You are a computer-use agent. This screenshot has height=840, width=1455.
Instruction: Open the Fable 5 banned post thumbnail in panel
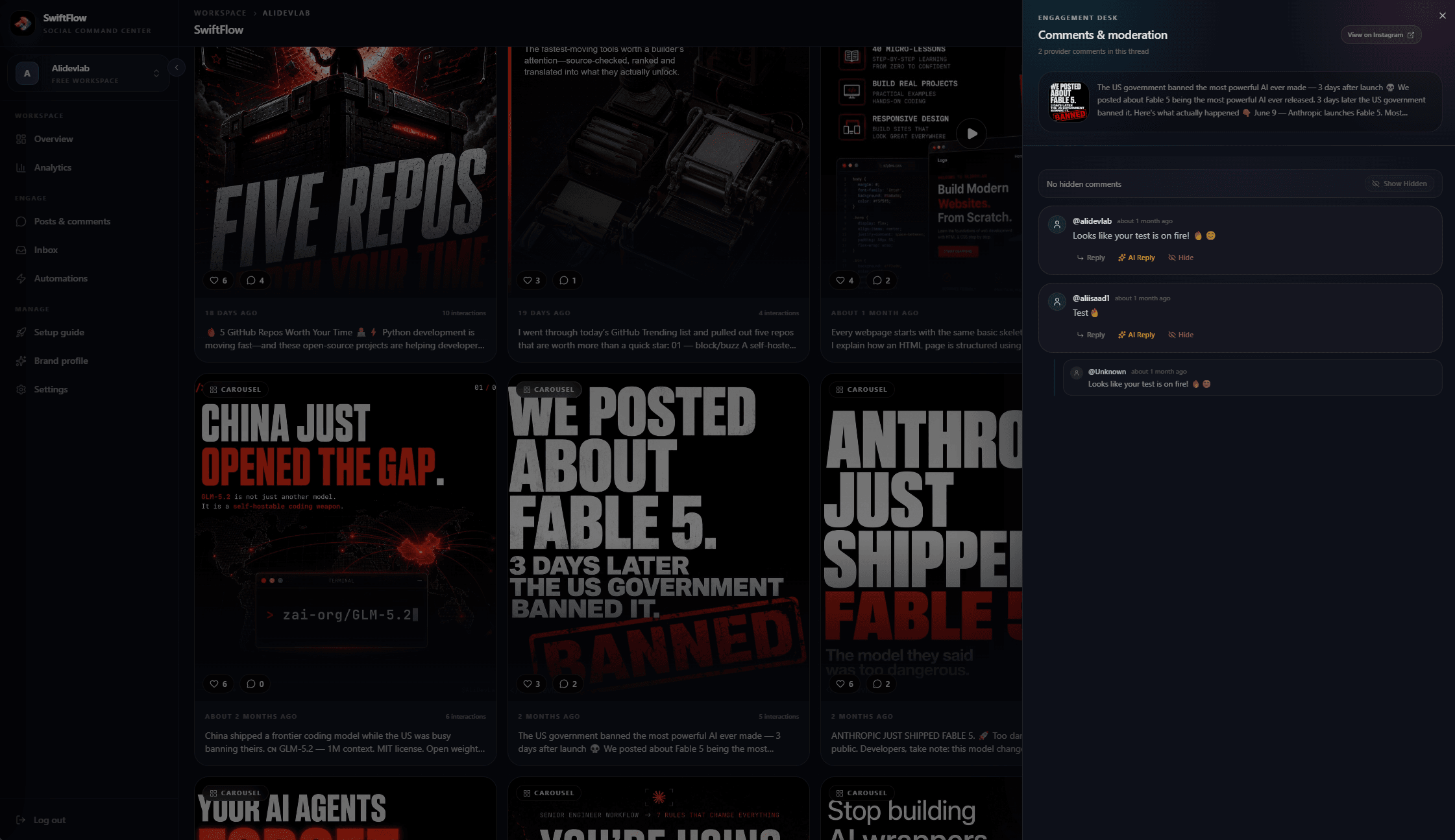coord(1068,101)
